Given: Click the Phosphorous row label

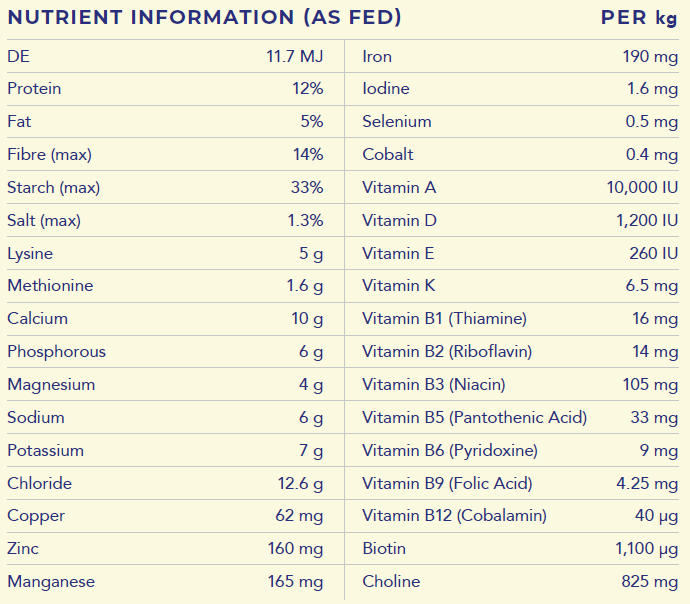Looking at the screenshot, I should coord(56,352).
